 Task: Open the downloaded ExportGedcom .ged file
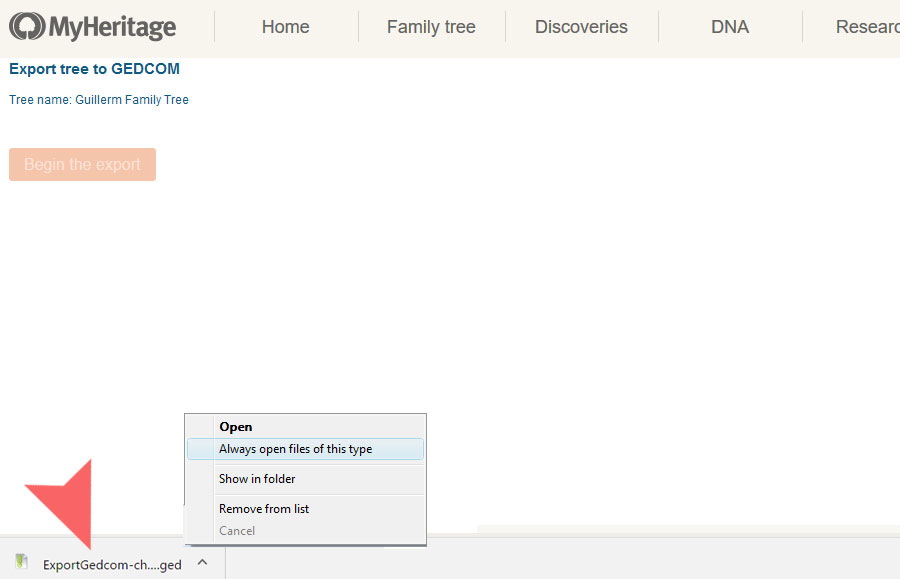(112, 565)
